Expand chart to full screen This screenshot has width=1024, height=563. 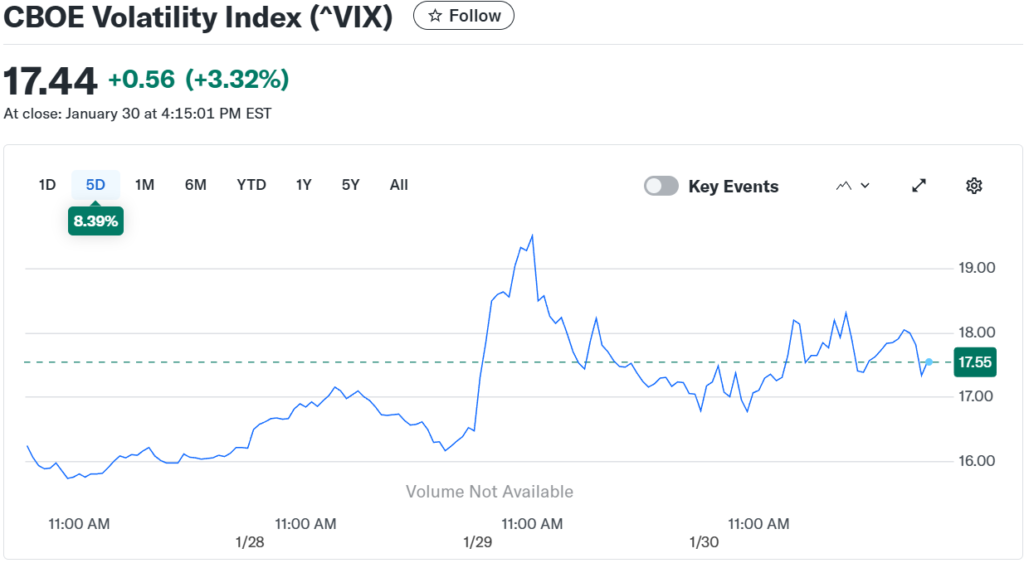(x=919, y=185)
